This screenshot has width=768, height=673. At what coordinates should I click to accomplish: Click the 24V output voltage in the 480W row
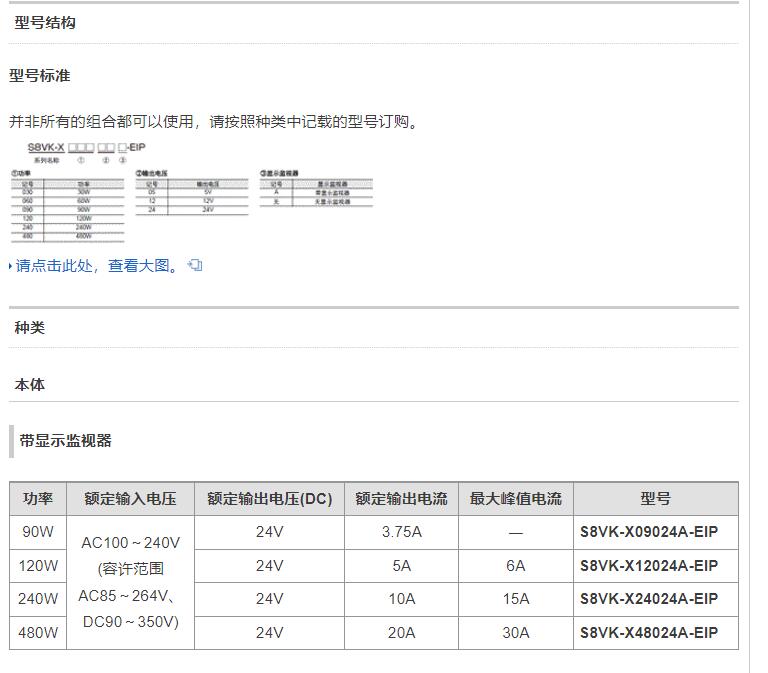(x=269, y=633)
